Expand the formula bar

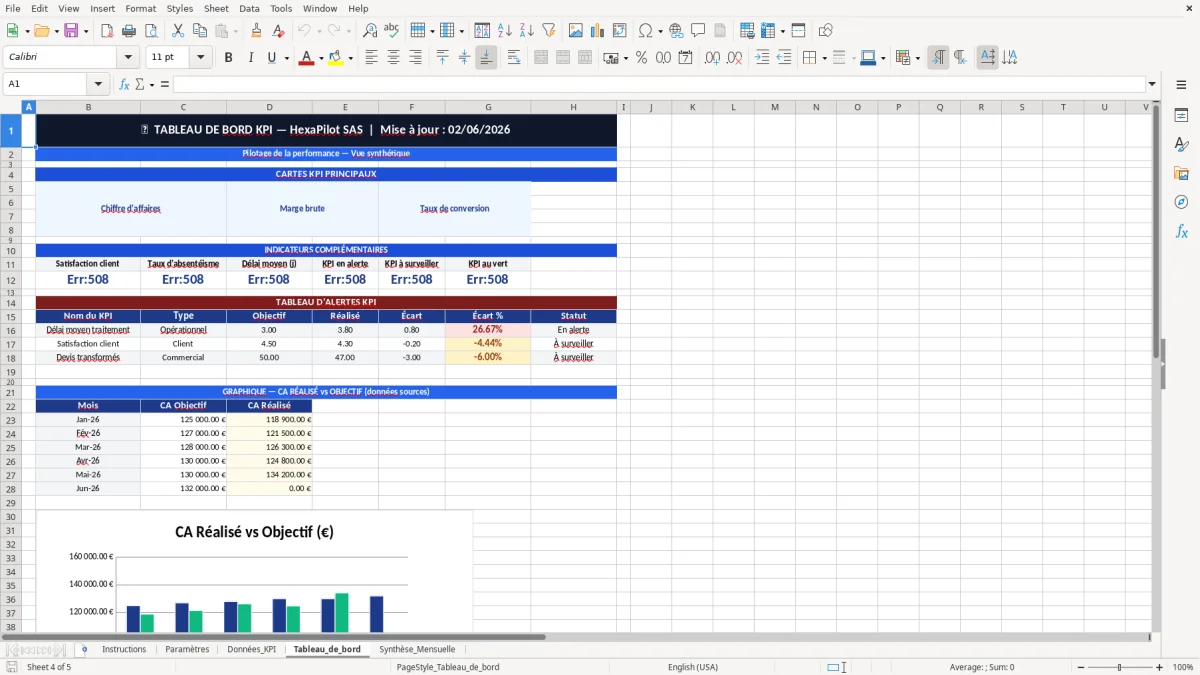pyautogui.click(x=1152, y=84)
